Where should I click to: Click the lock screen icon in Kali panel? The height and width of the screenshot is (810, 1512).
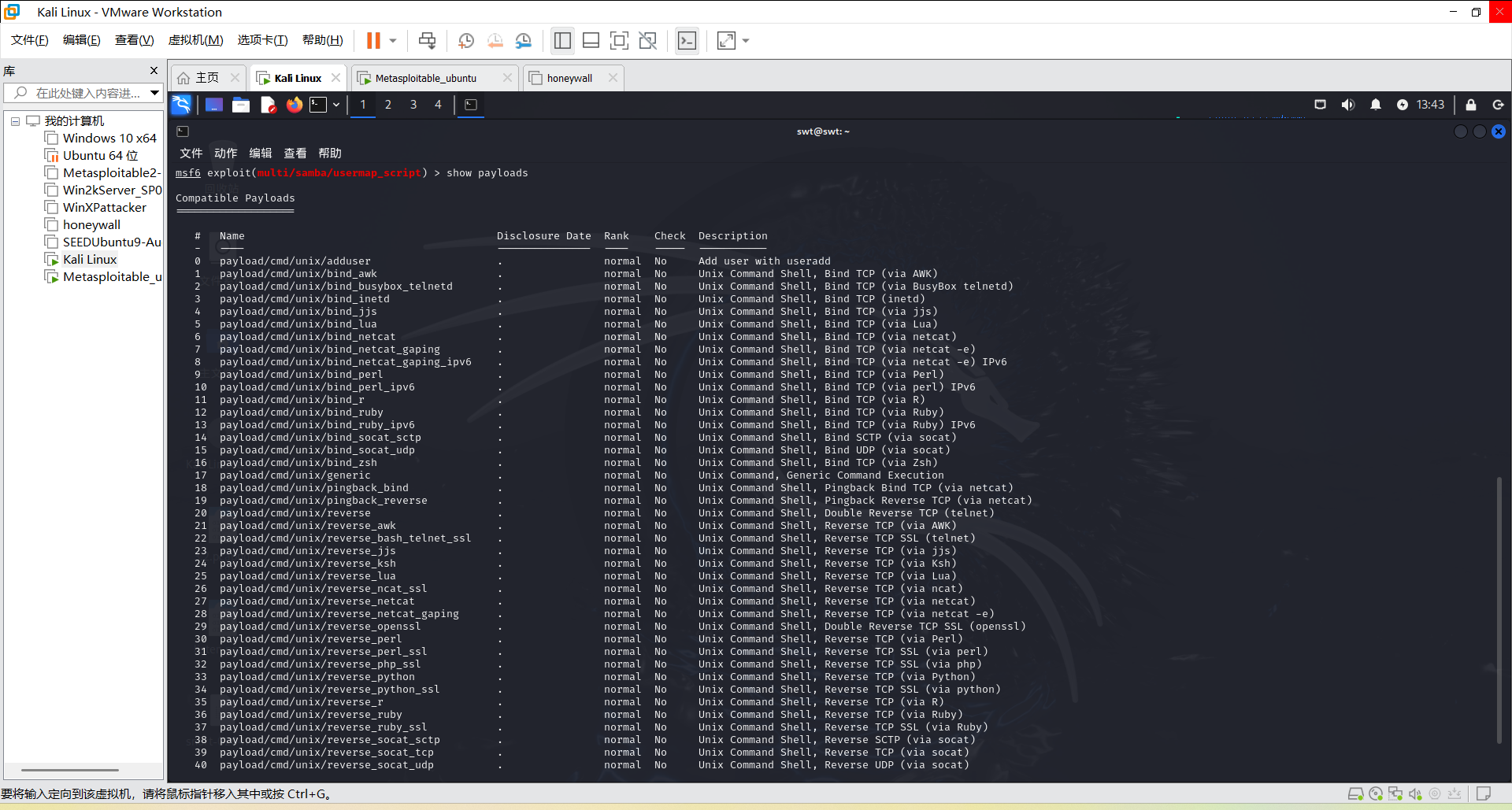[1470, 105]
